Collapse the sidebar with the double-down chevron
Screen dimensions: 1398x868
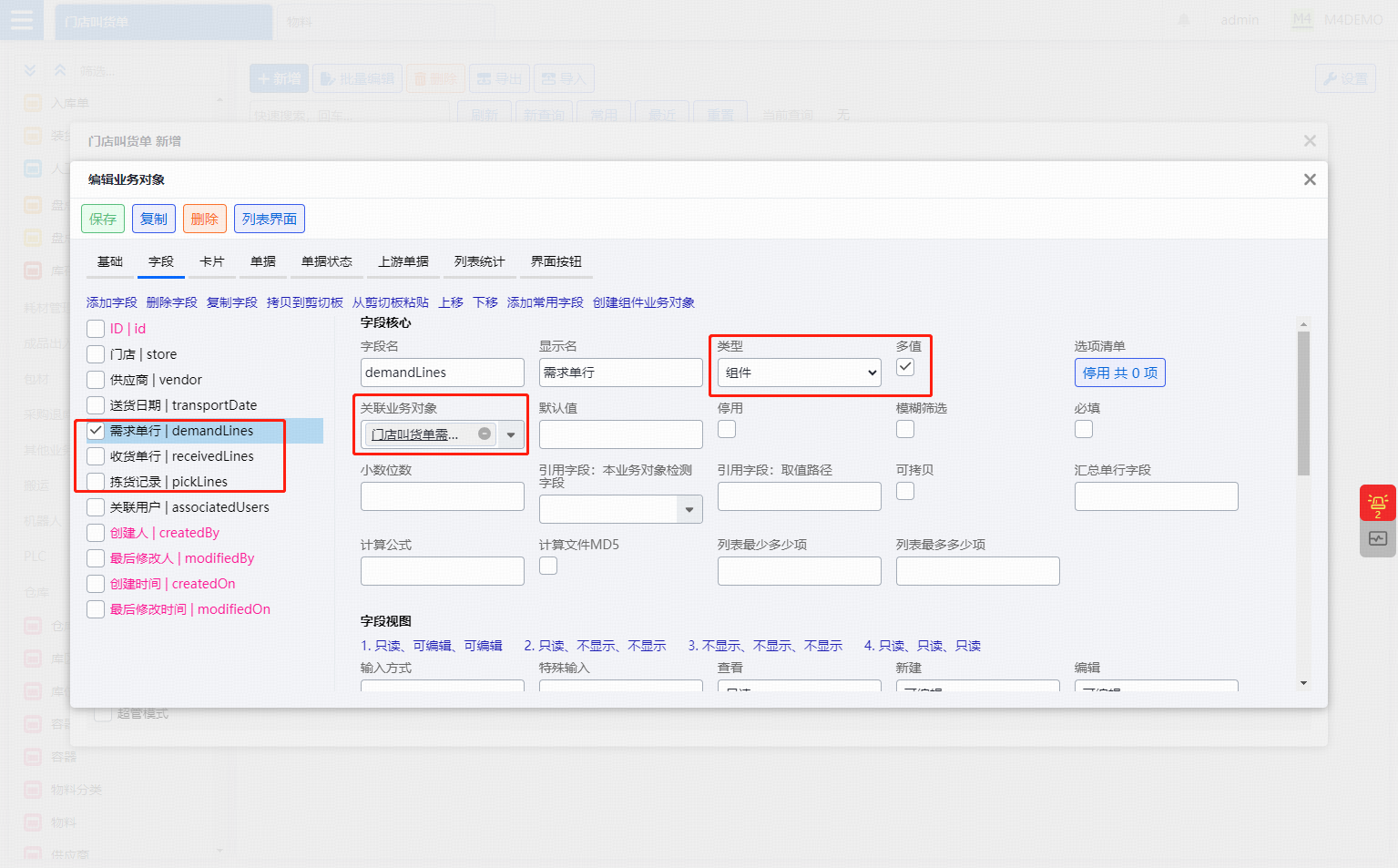pyautogui.click(x=30, y=70)
